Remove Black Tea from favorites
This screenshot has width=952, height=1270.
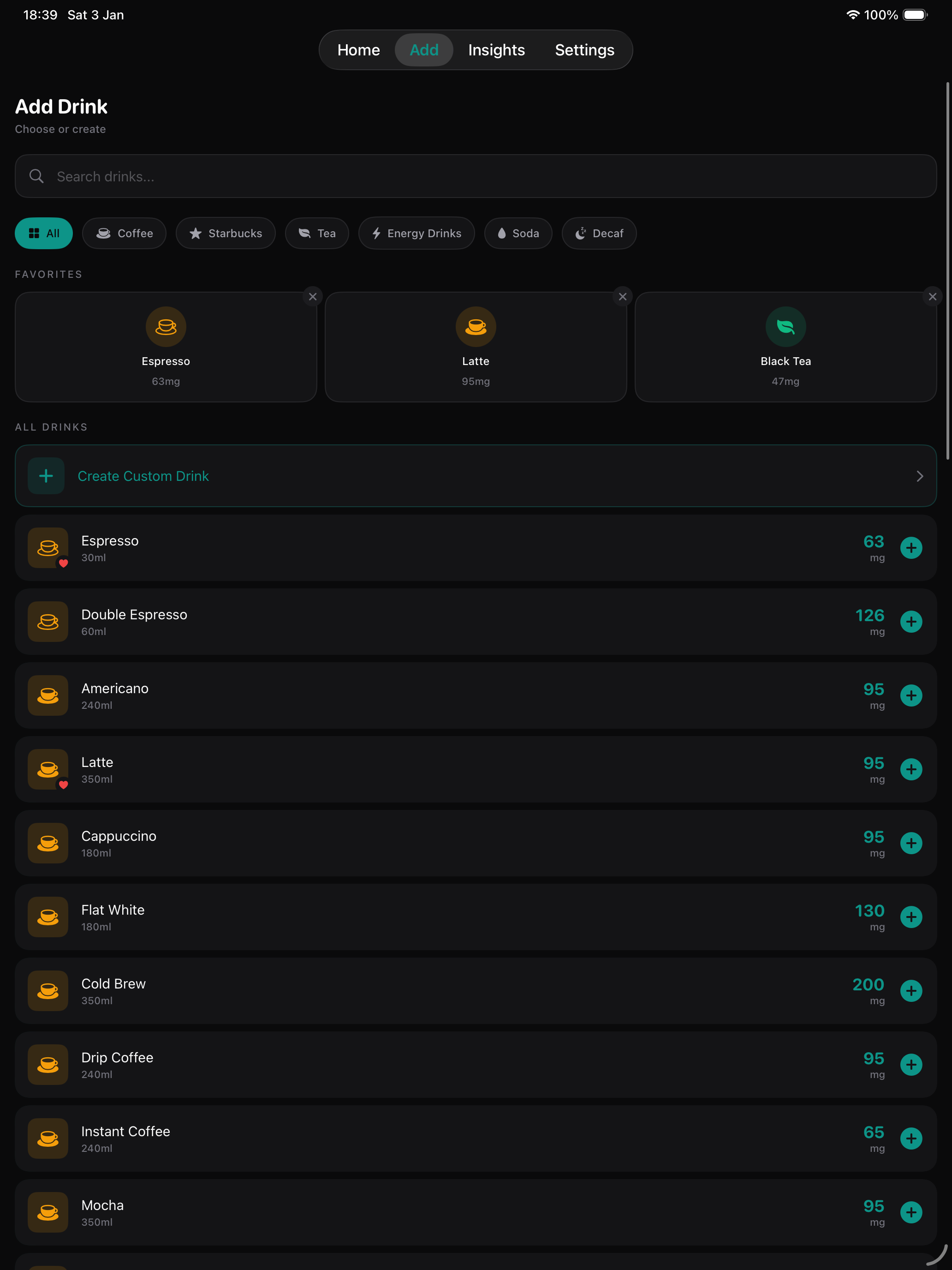click(933, 297)
